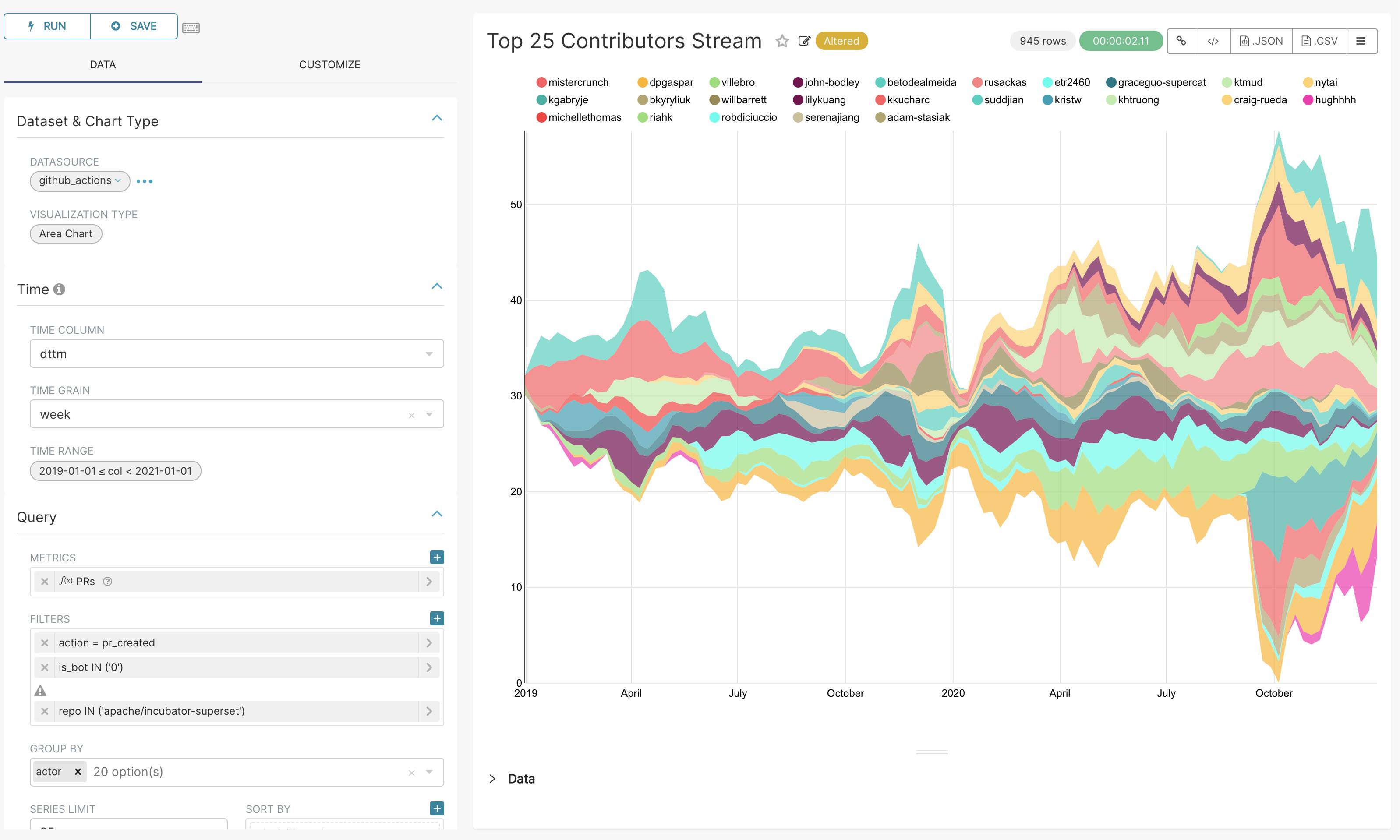Open the keyboard shortcuts icon next to Save
1400x840 pixels.
pyautogui.click(x=191, y=27)
